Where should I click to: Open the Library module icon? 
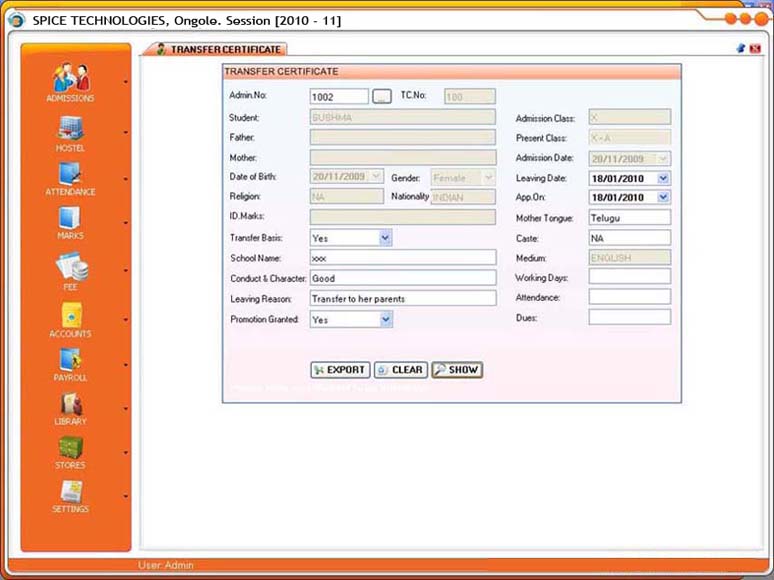[x=70, y=404]
